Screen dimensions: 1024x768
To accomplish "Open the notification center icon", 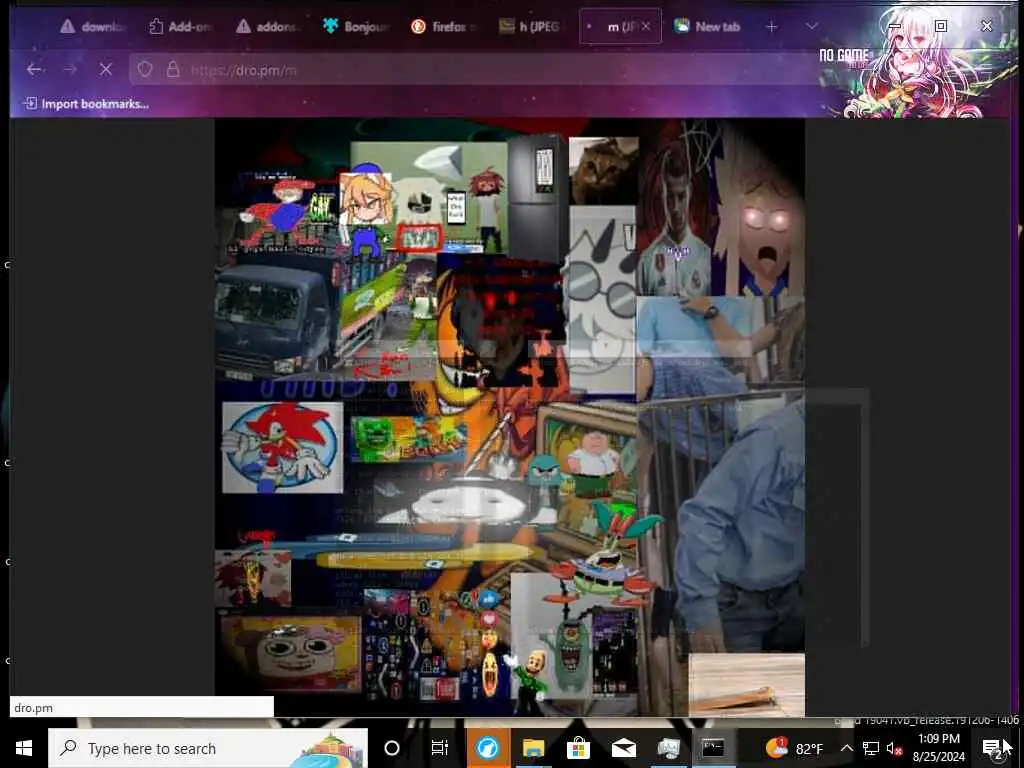I will tap(993, 748).
